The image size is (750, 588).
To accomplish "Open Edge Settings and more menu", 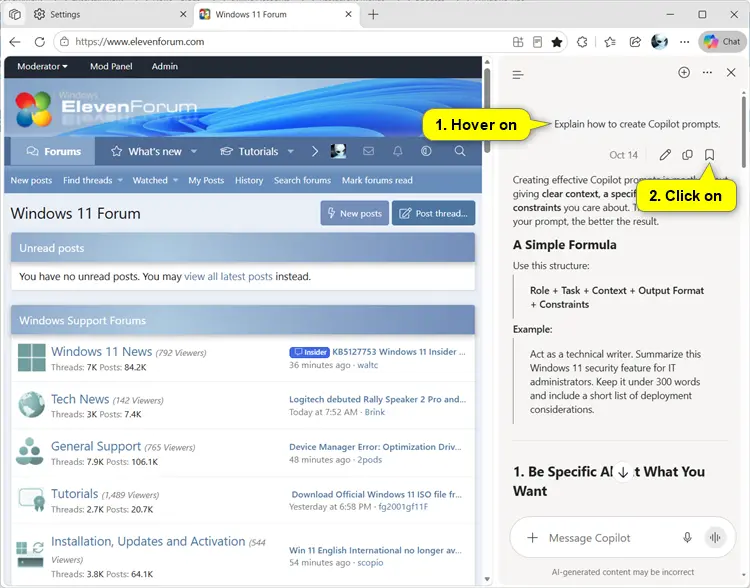I will pyautogui.click(x=684, y=42).
